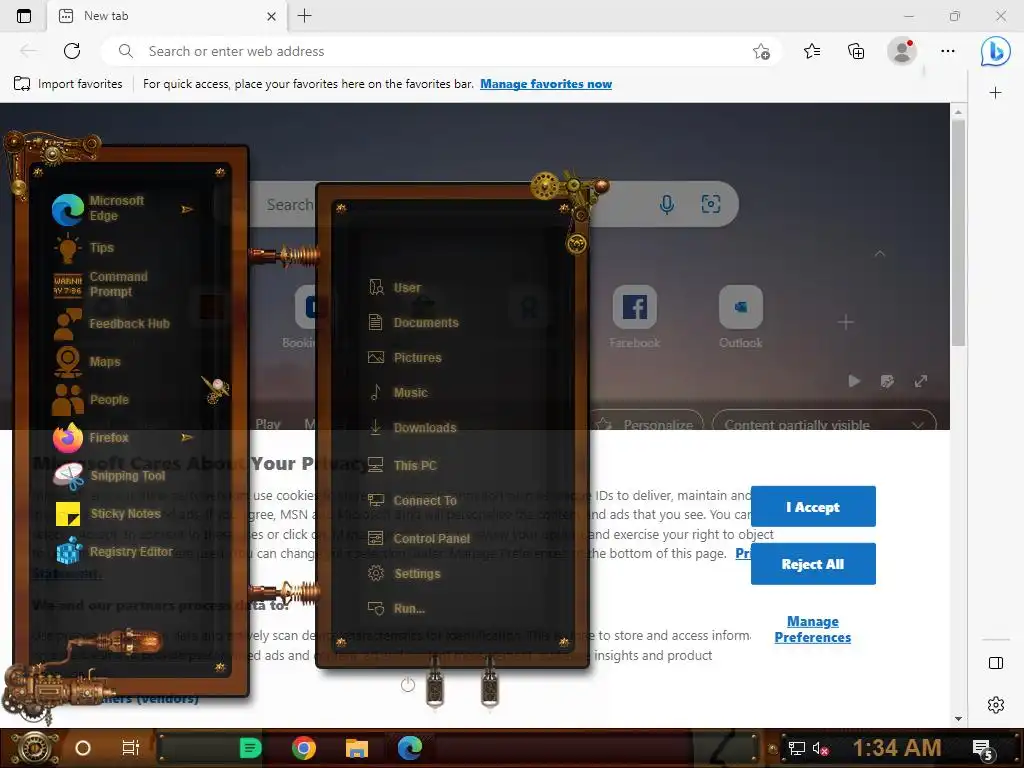Screen dimensions: 1024x768
Task: Open Task View on taskbar
Action: [x=131, y=748]
